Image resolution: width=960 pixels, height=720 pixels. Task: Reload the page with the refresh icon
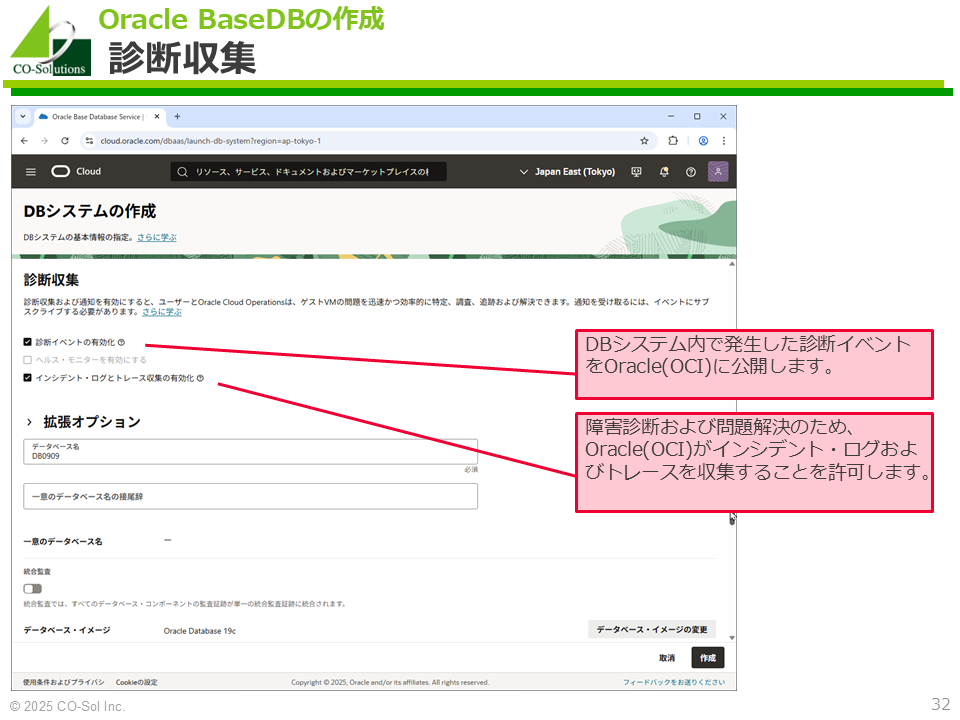click(x=65, y=141)
